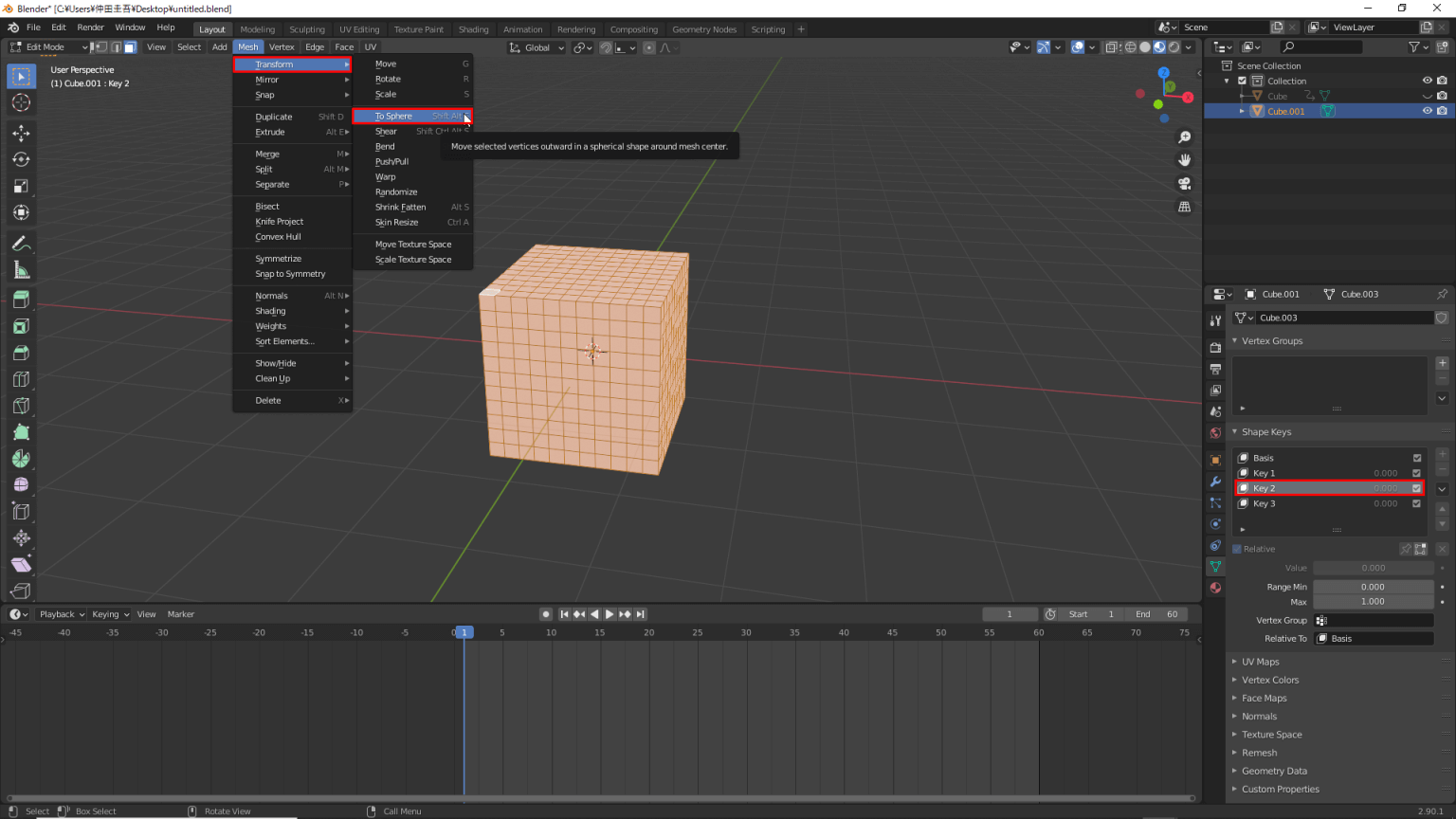Open the Global transform orientation dropdown

(537, 47)
